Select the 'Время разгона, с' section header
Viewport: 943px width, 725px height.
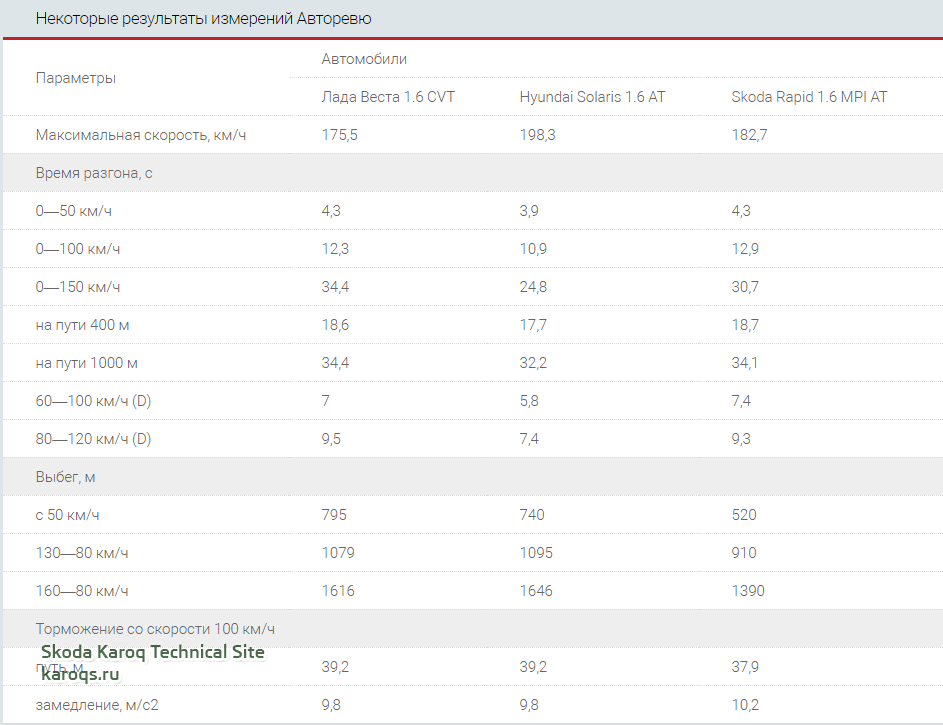tap(94, 173)
